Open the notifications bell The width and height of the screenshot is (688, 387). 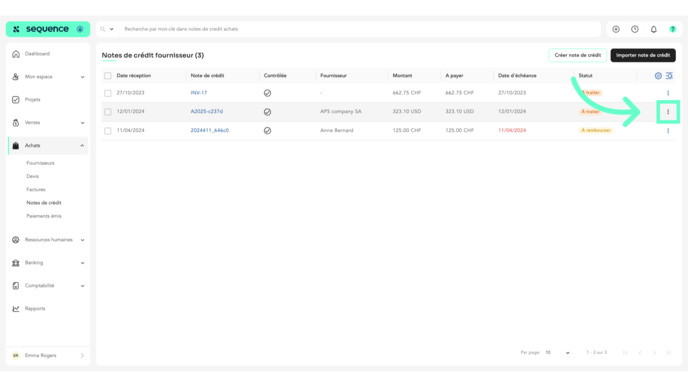654,29
